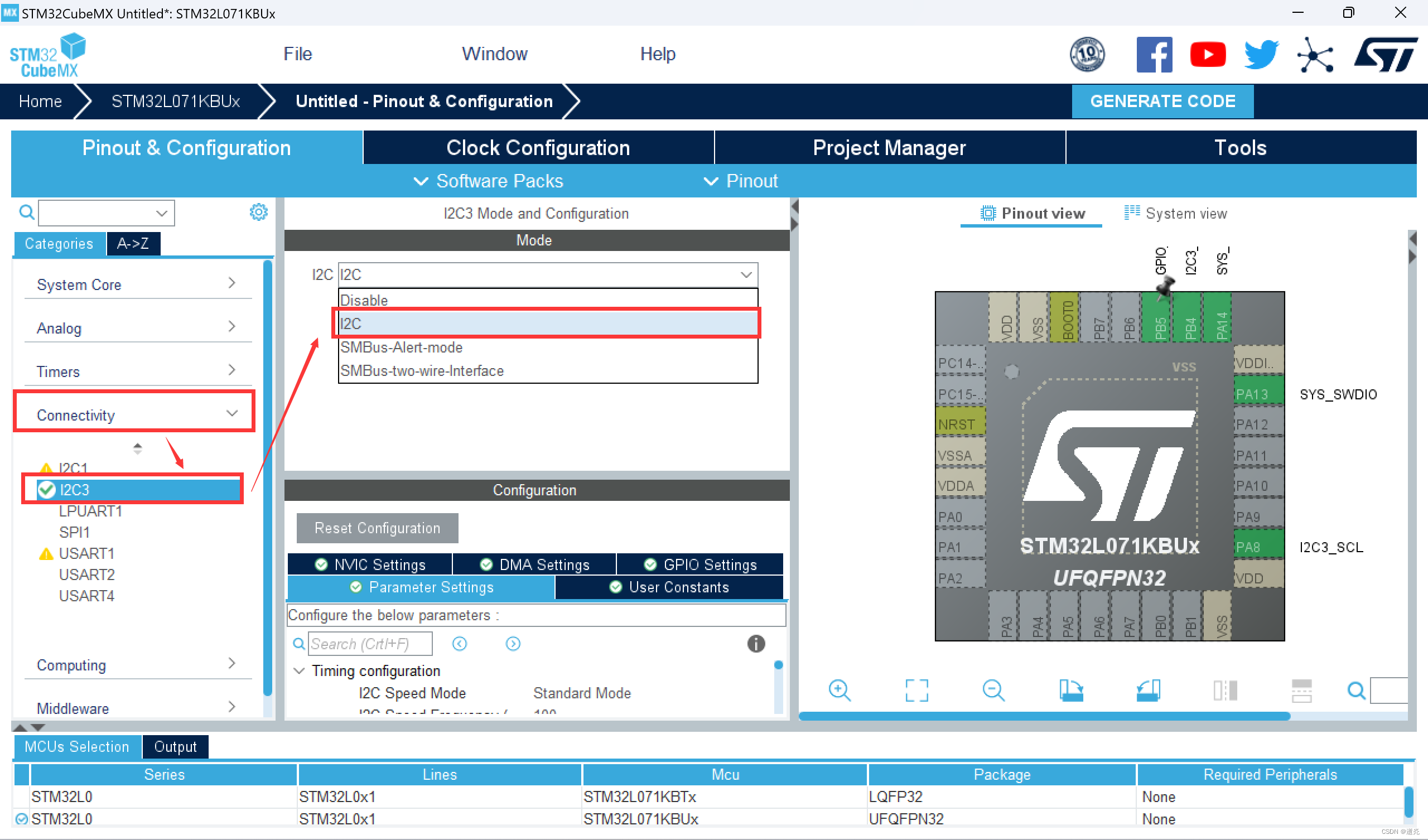The width and height of the screenshot is (1428, 840).
Task: Switch to System view
Action: [1175, 213]
